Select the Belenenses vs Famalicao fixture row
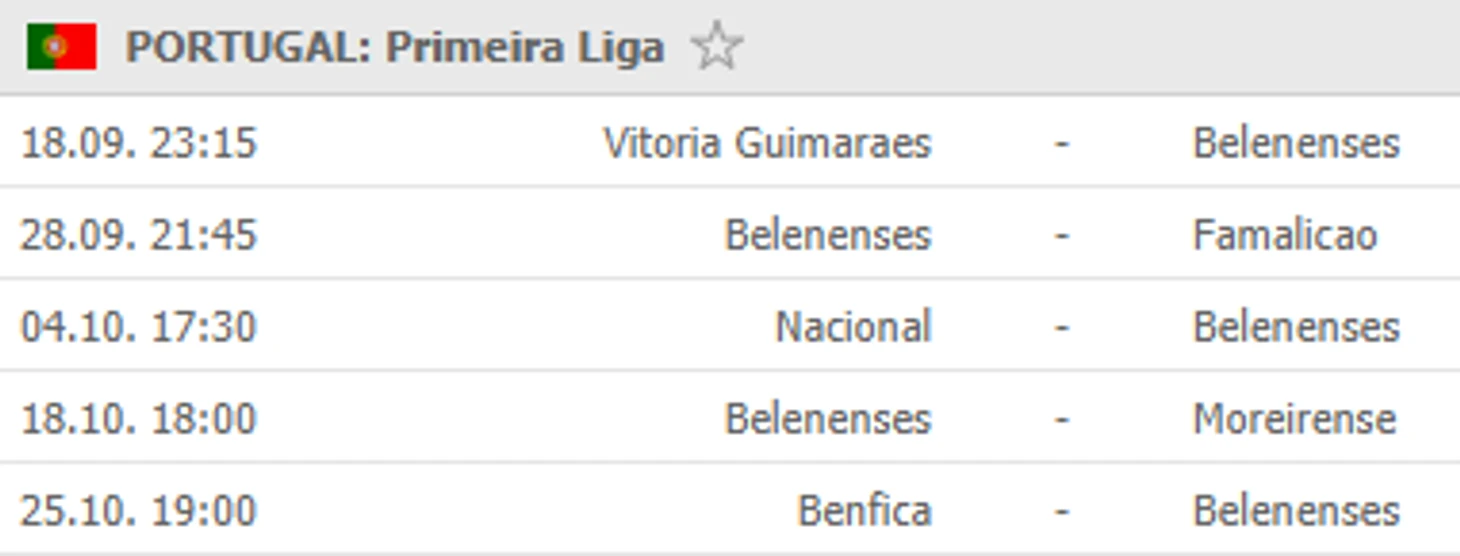 click(1061, 235)
